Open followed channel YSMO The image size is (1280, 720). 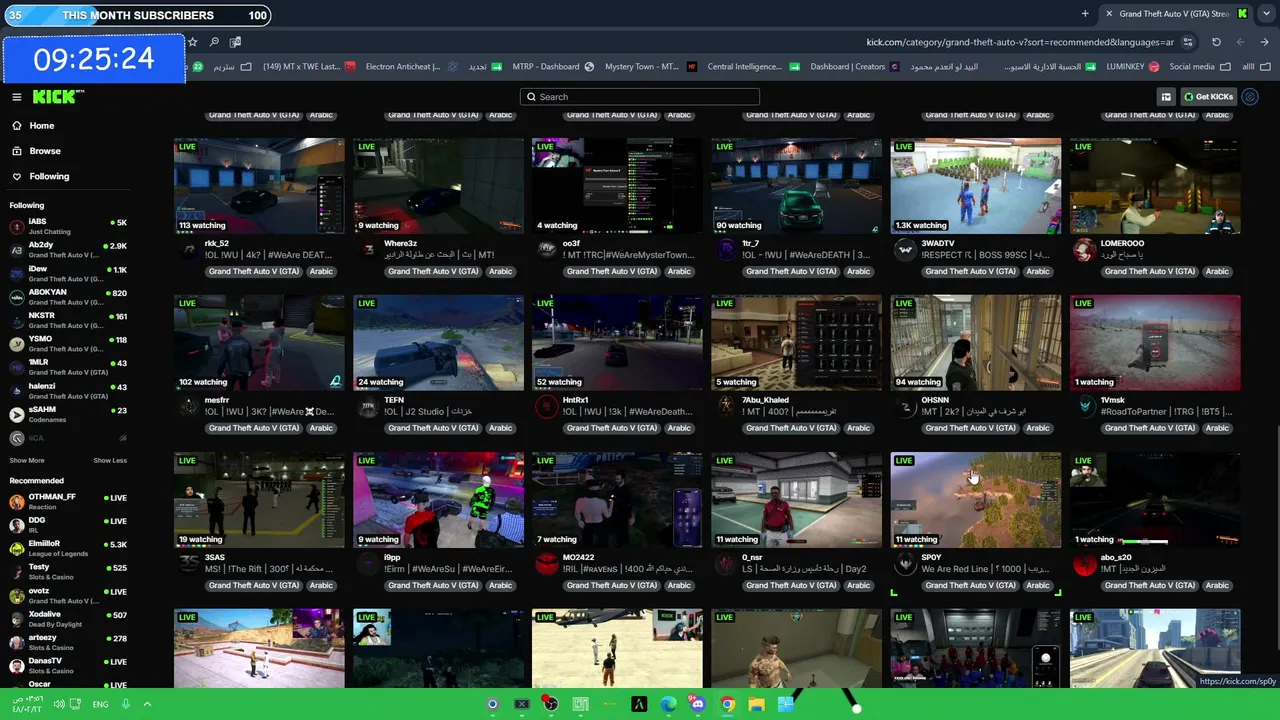(x=68, y=344)
